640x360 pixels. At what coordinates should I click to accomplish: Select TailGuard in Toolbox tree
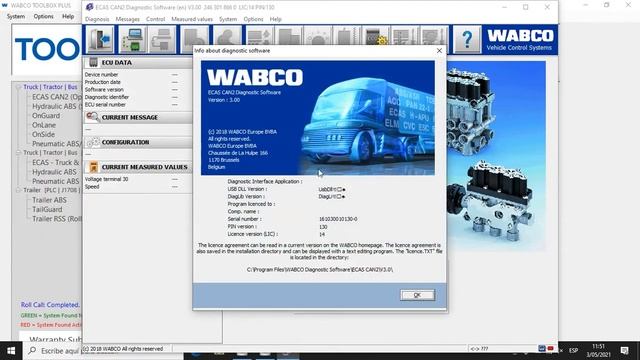(47, 209)
